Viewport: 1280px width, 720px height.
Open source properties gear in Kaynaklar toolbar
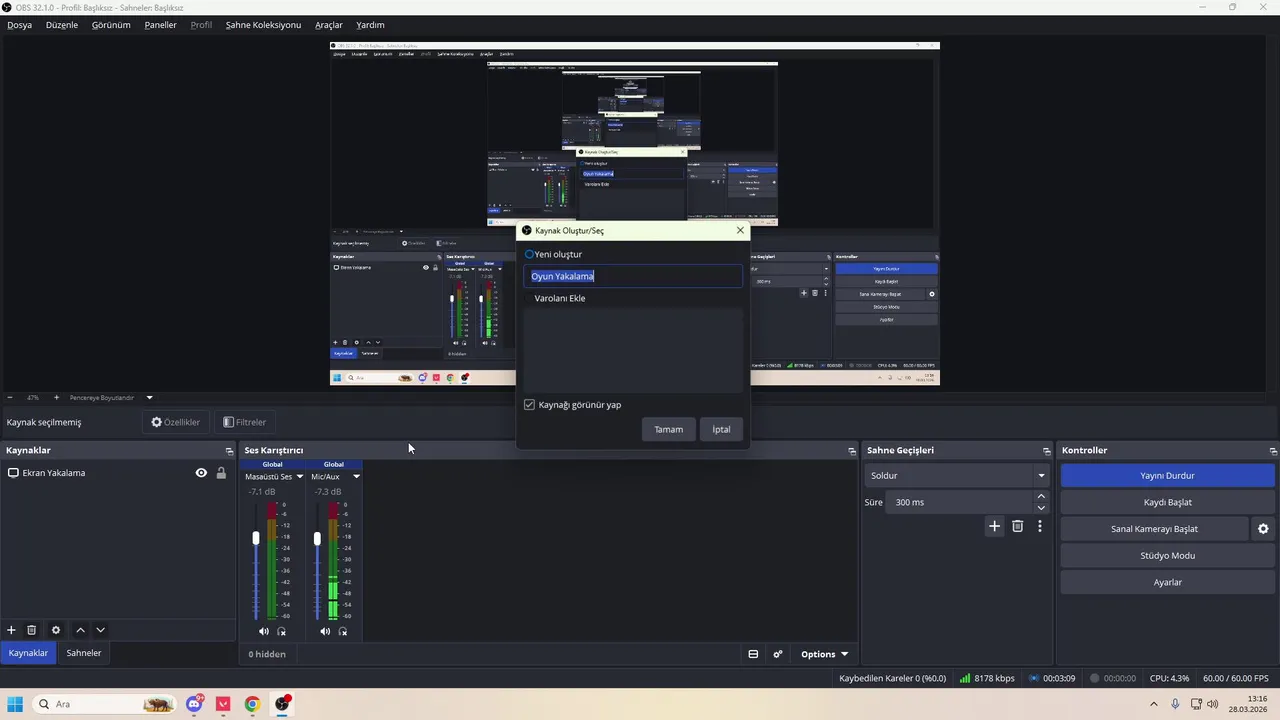point(56,630)
